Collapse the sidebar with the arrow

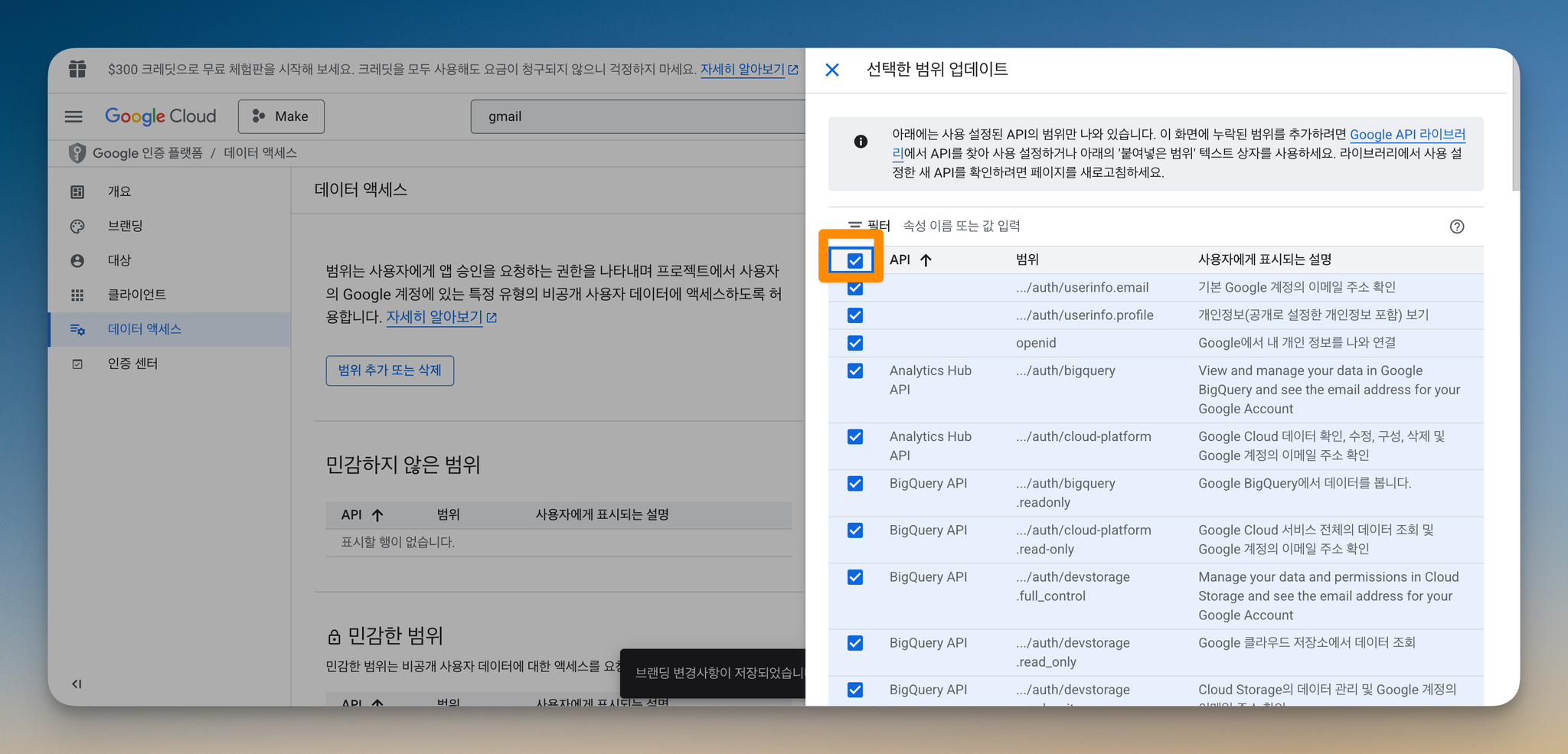[x=77, y=684]
